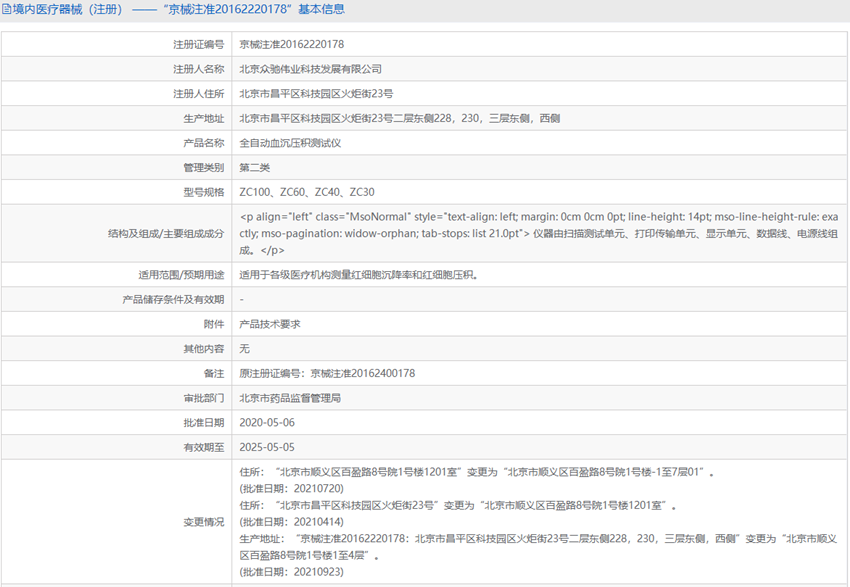Select the 变更情况 line starting "生产地址："
This screenshot has height=587, width=850.
tap(539, 547)
